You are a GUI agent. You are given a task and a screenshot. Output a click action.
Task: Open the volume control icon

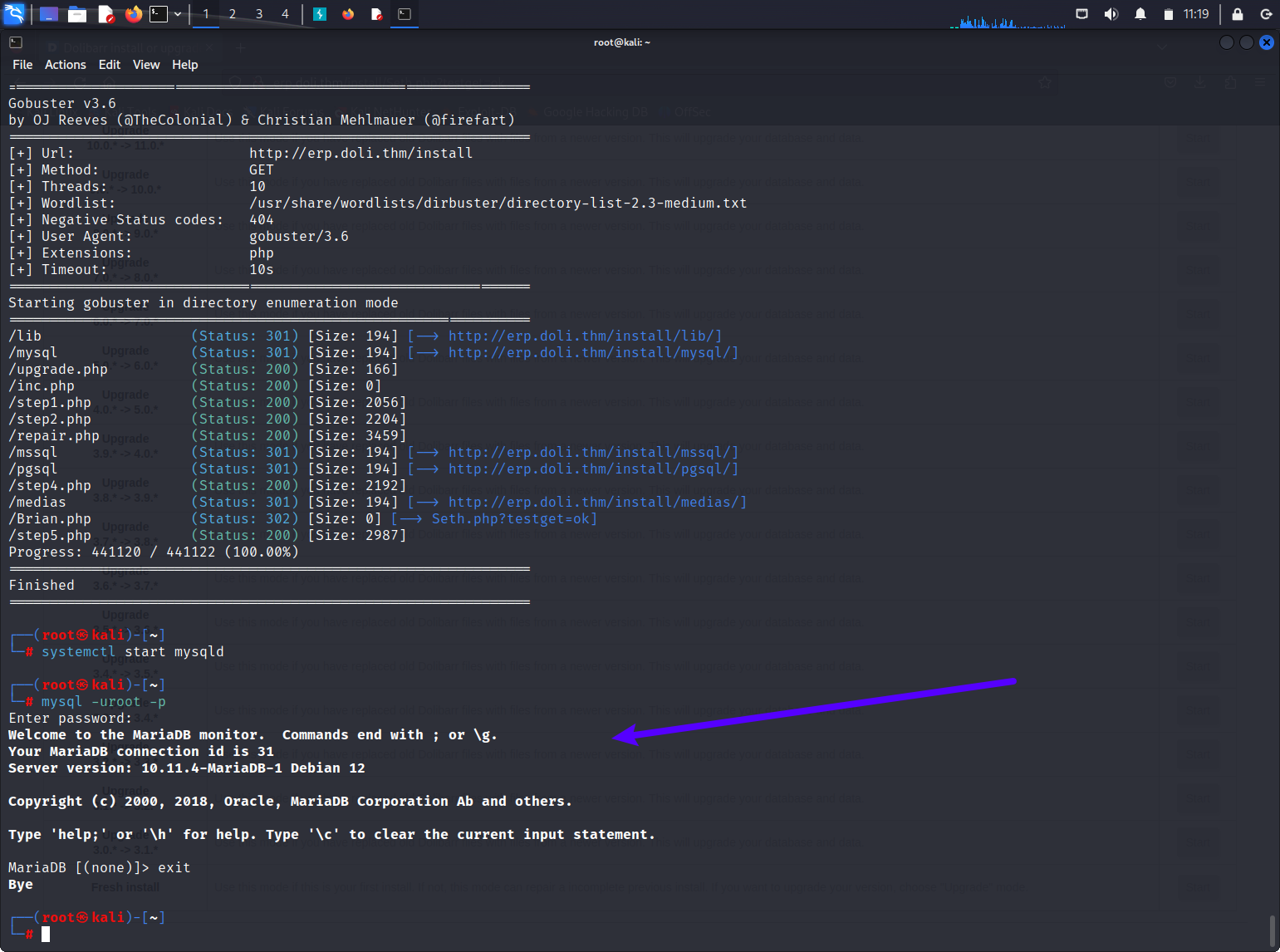1111,14
